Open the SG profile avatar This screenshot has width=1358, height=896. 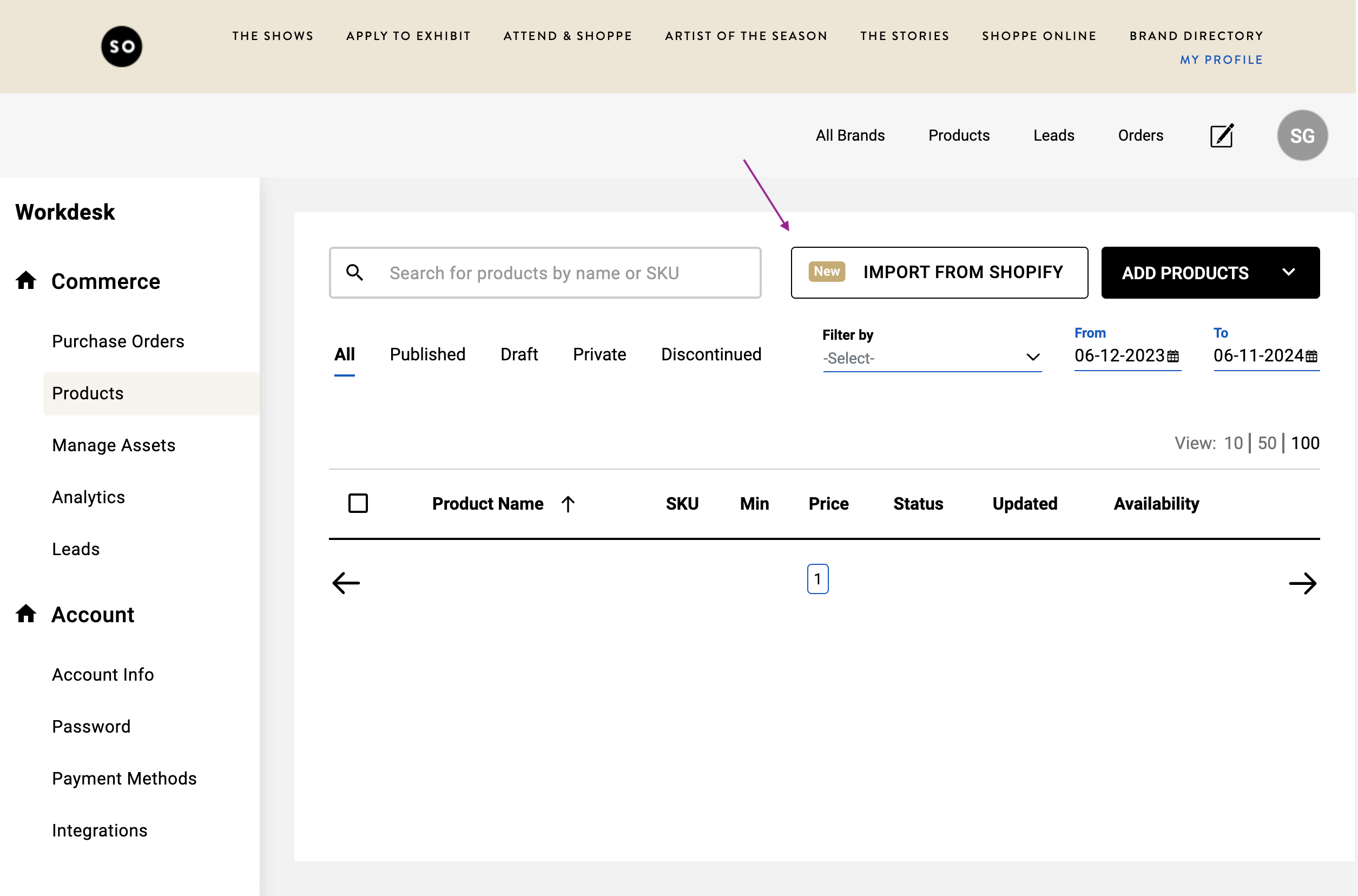(x=1302, y=135)
